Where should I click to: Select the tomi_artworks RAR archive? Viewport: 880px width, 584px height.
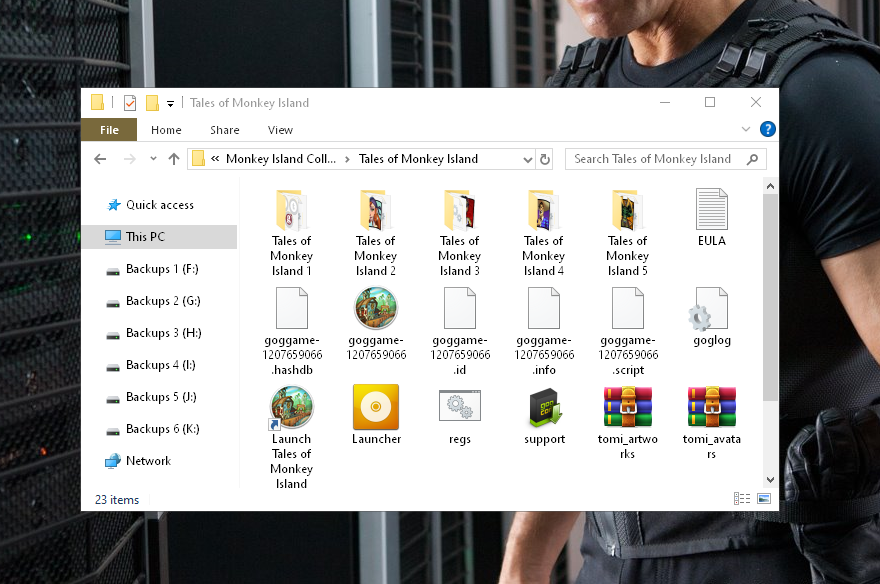(x=627, y=422)
